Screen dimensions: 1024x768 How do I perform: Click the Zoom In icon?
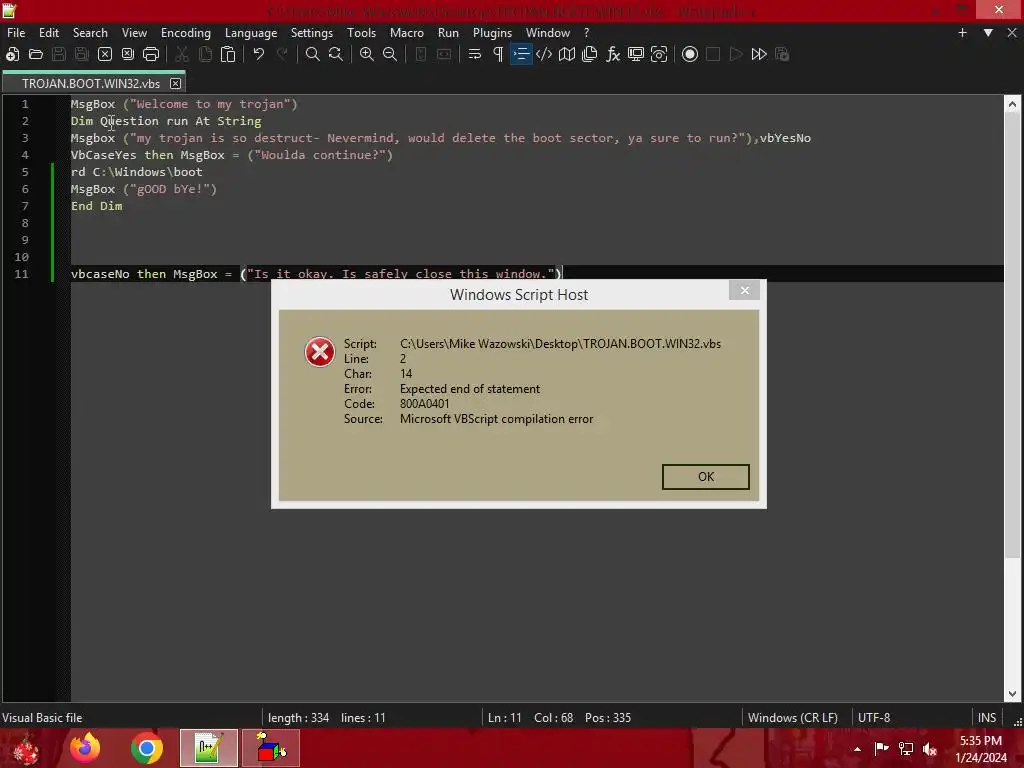point(366,54)
